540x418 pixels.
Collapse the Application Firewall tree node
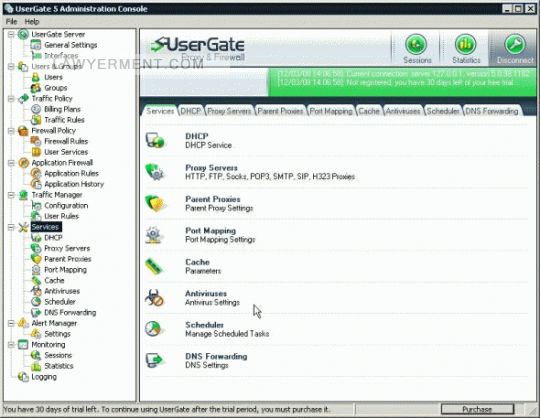click(x=11, y=163)
